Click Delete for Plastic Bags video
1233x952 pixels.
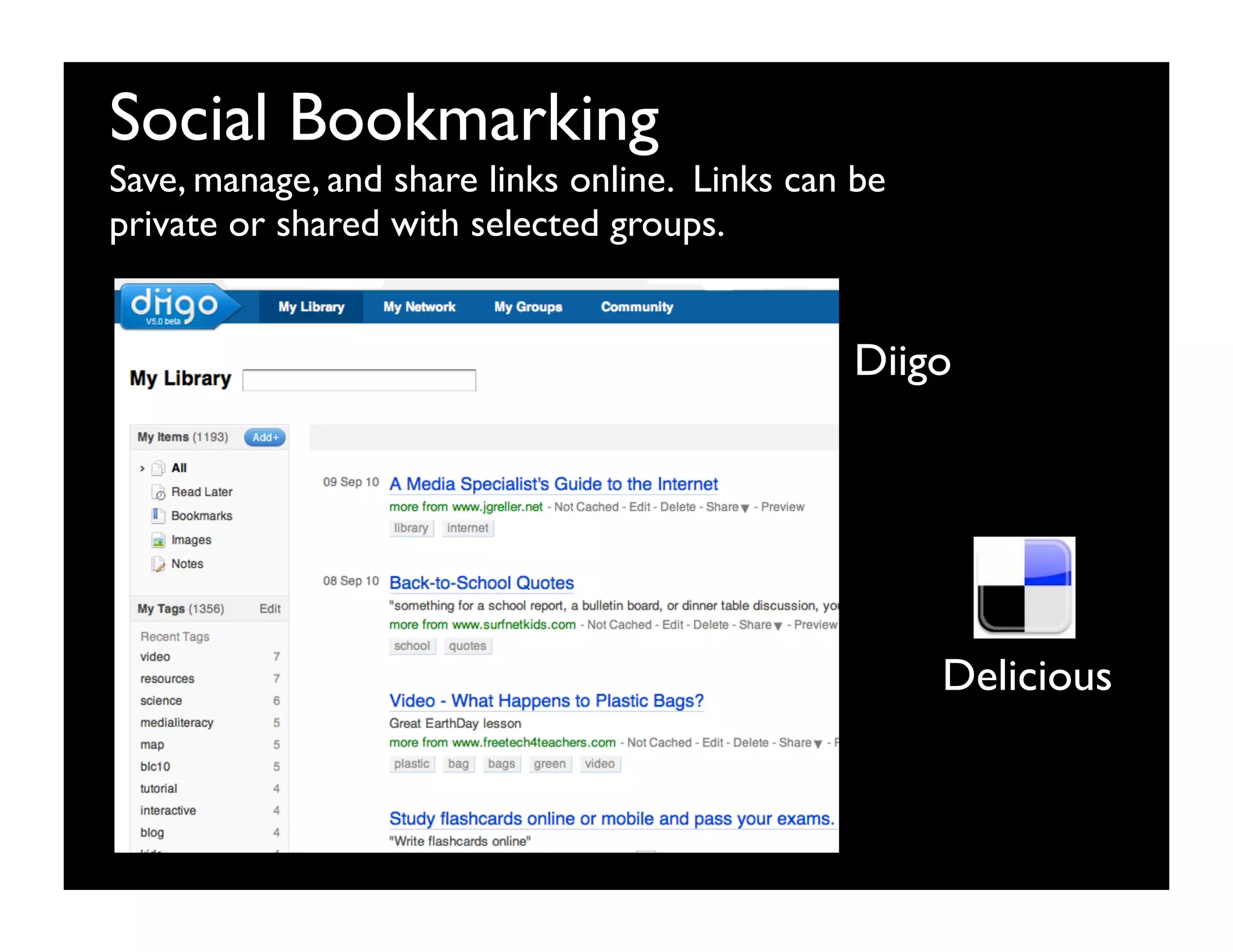[751, 743]
